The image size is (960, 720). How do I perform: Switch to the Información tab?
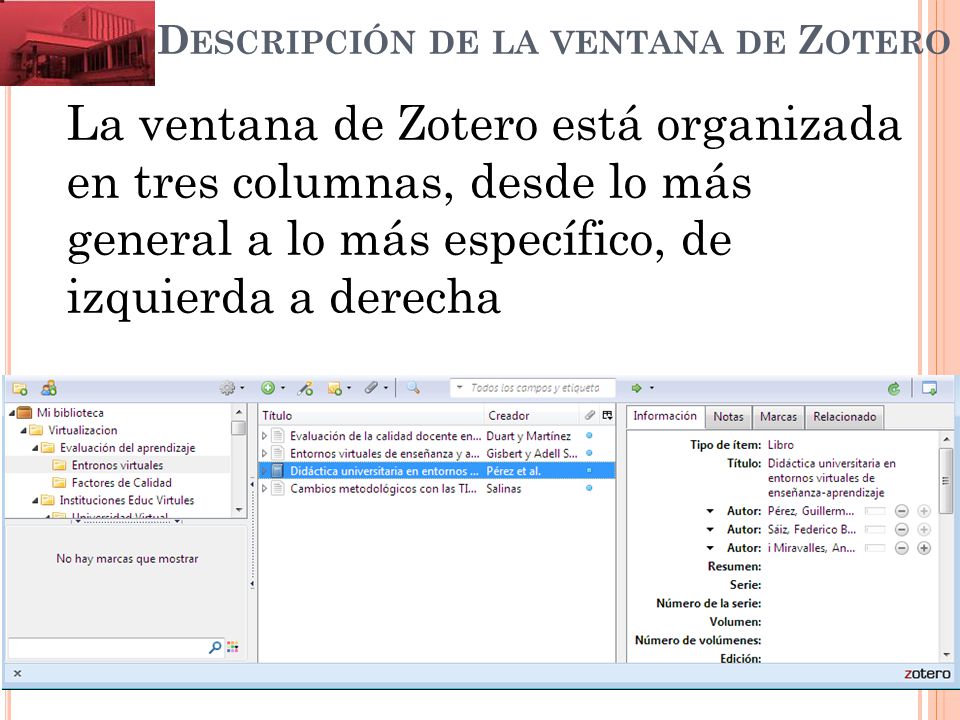[665, 416]
